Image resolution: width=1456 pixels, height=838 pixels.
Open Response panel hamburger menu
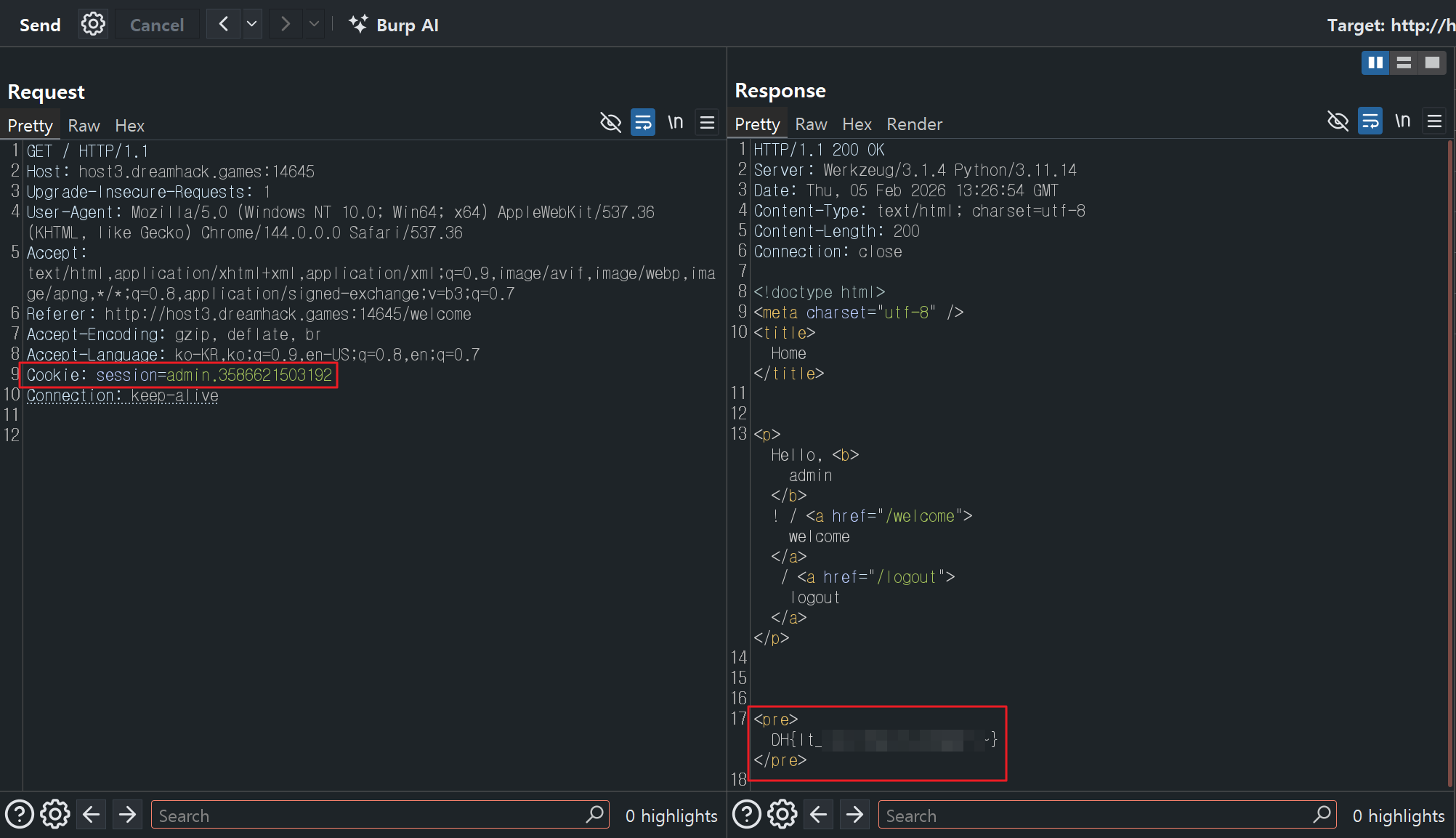tap(1434, 121)
